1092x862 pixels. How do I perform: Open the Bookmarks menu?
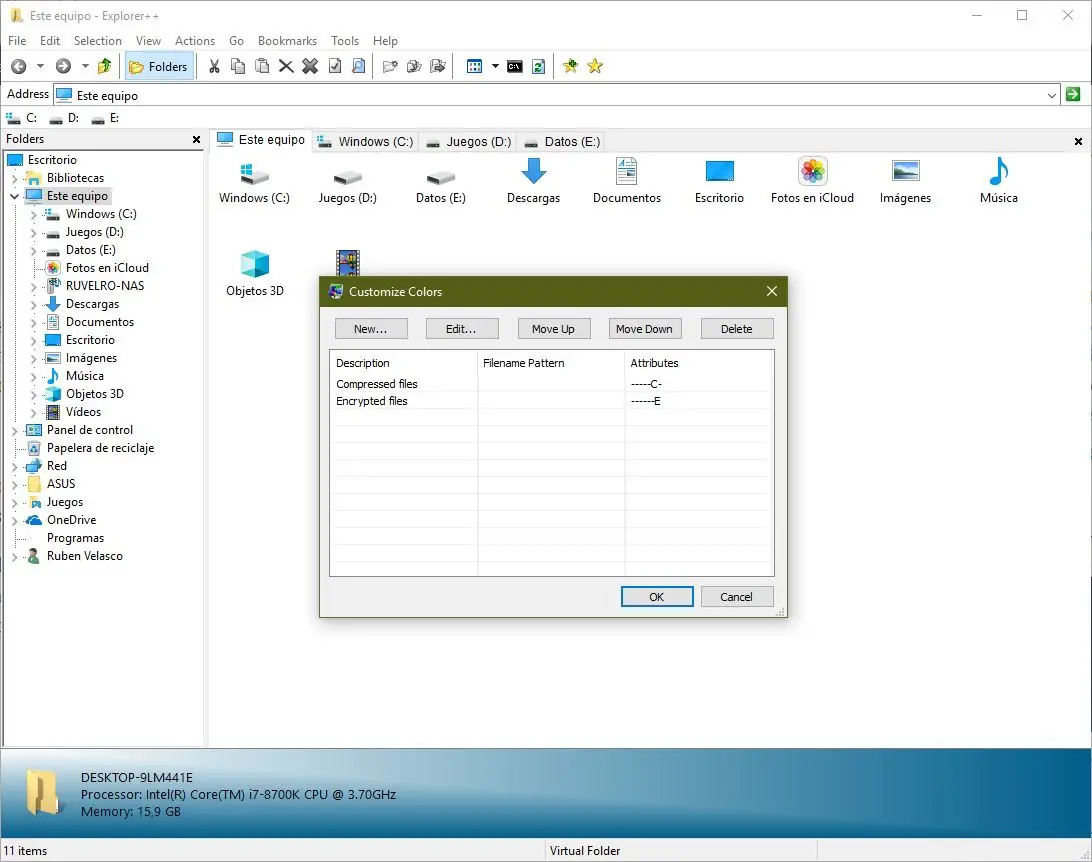click(x=287, y=40)
